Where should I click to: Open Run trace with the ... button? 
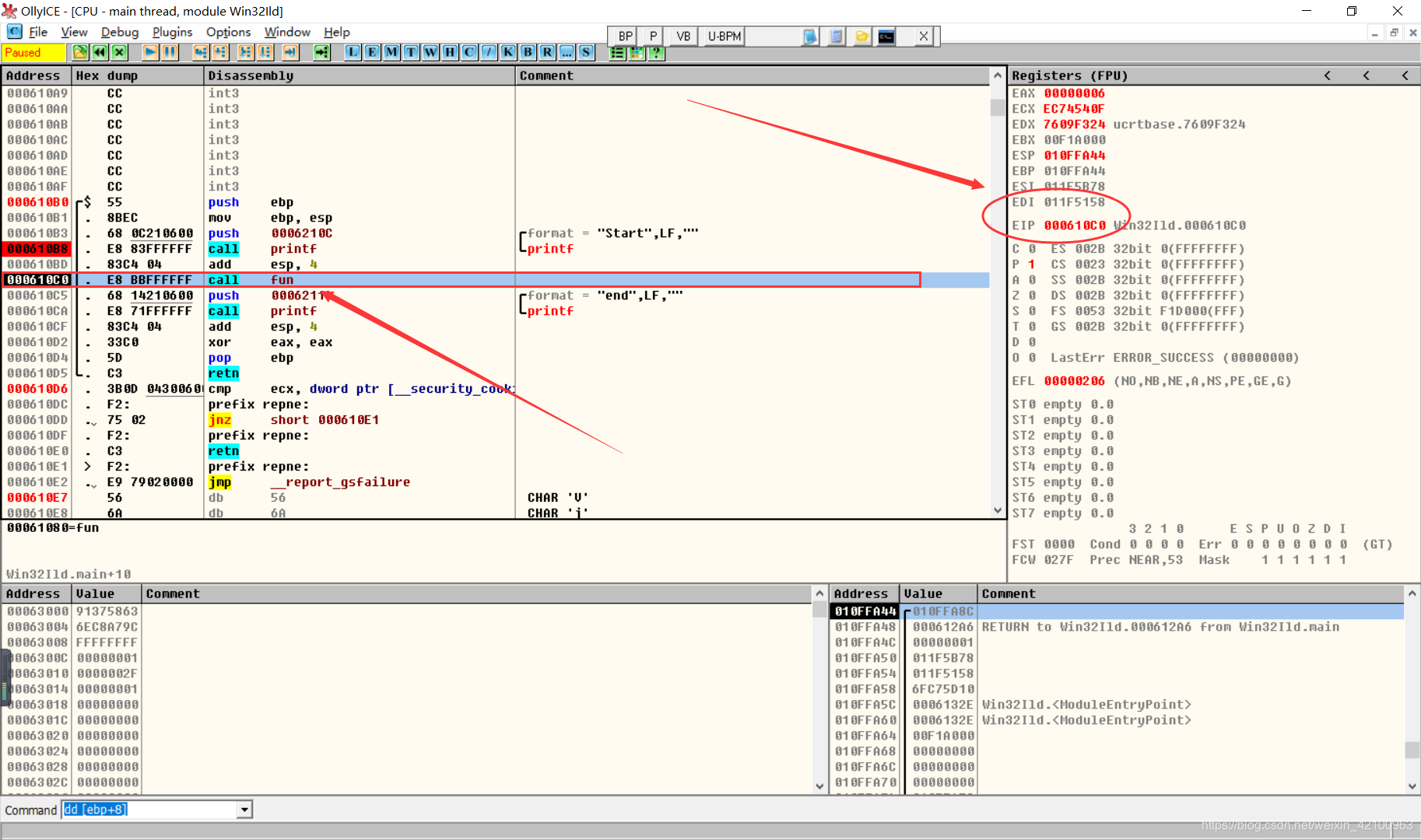(x=567, y=52)
